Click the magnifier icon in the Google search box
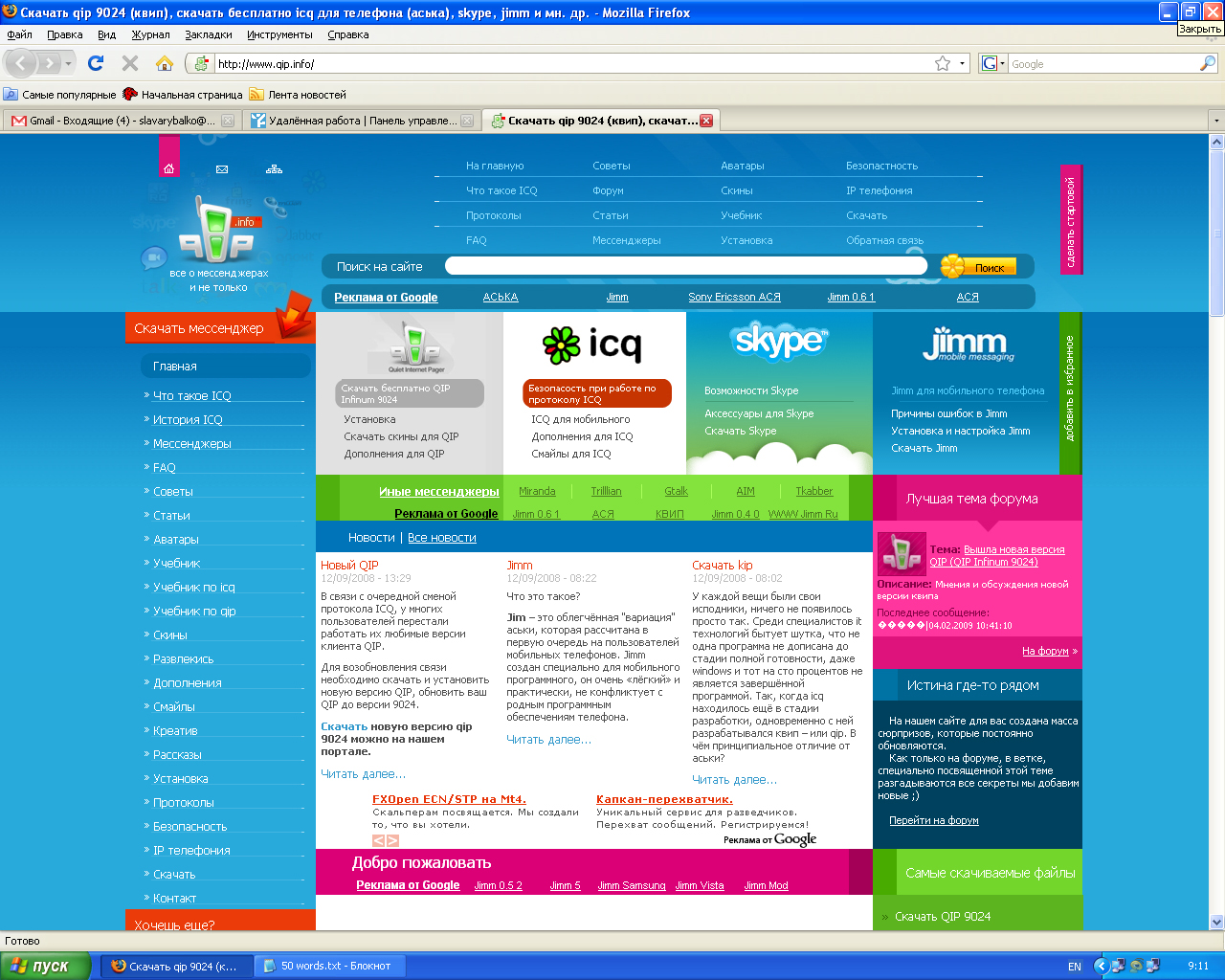This screenshot has width=1225, height=980. [x=1208, y=63]
